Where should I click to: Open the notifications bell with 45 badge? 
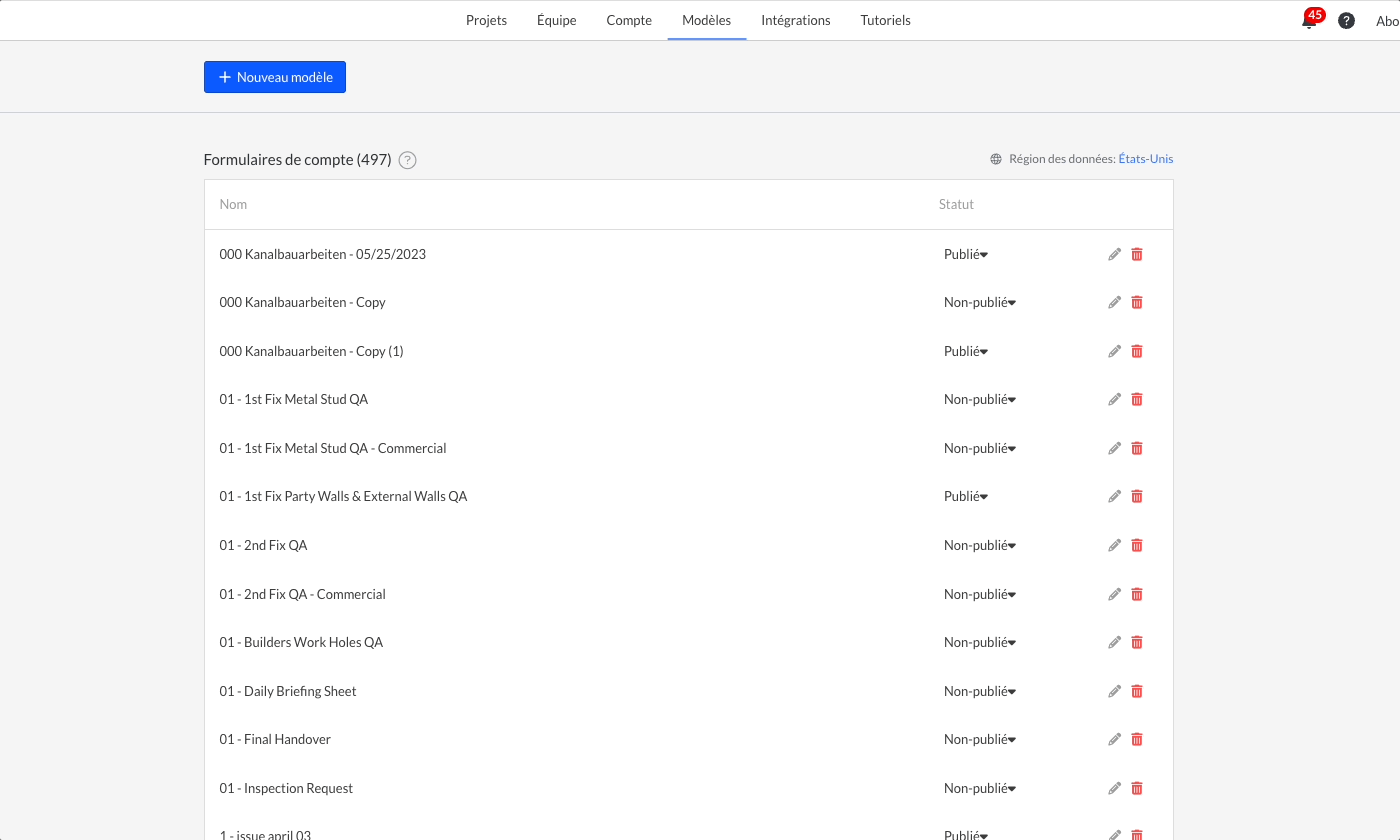(x=1310, y=20)
